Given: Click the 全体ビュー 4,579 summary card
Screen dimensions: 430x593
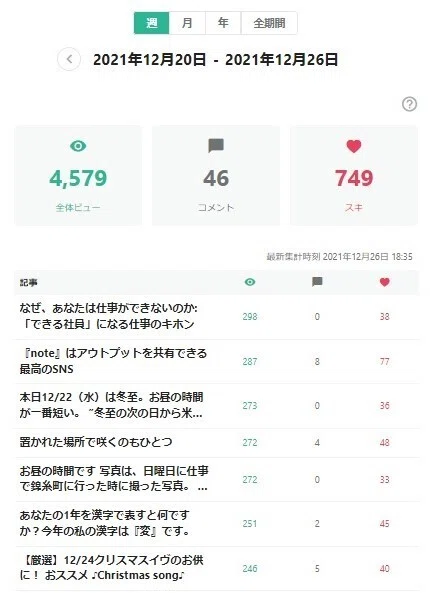Looking at the screenshot, I should tap(78, 175).
